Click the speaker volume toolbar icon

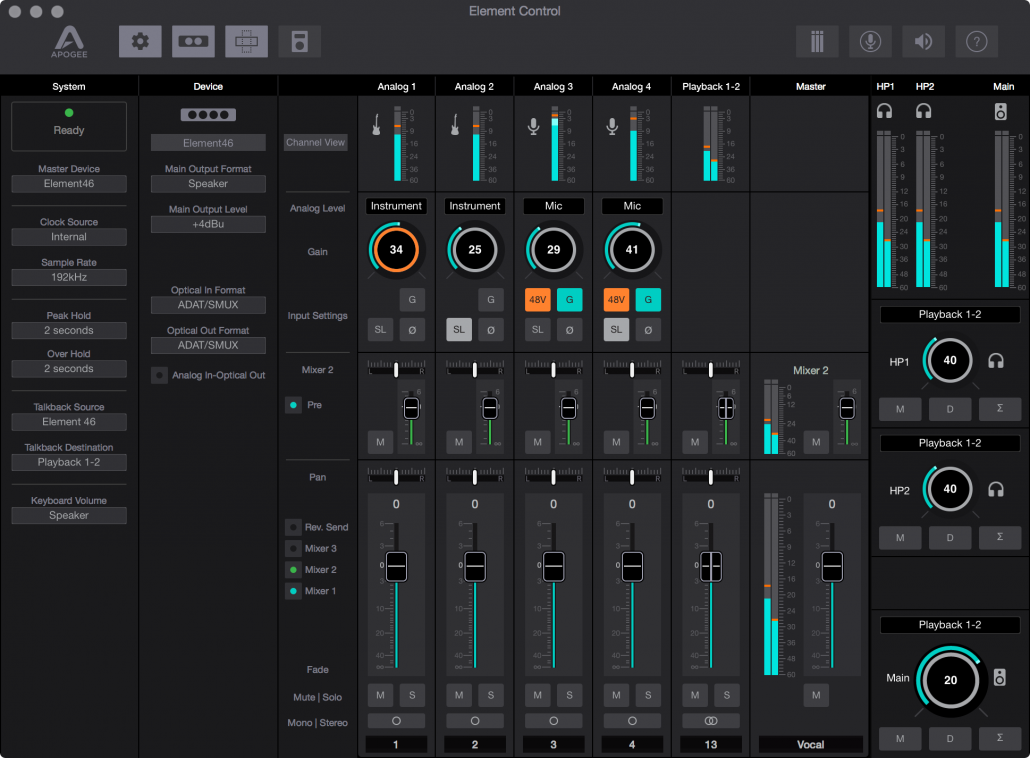click(x=923, y=41)
